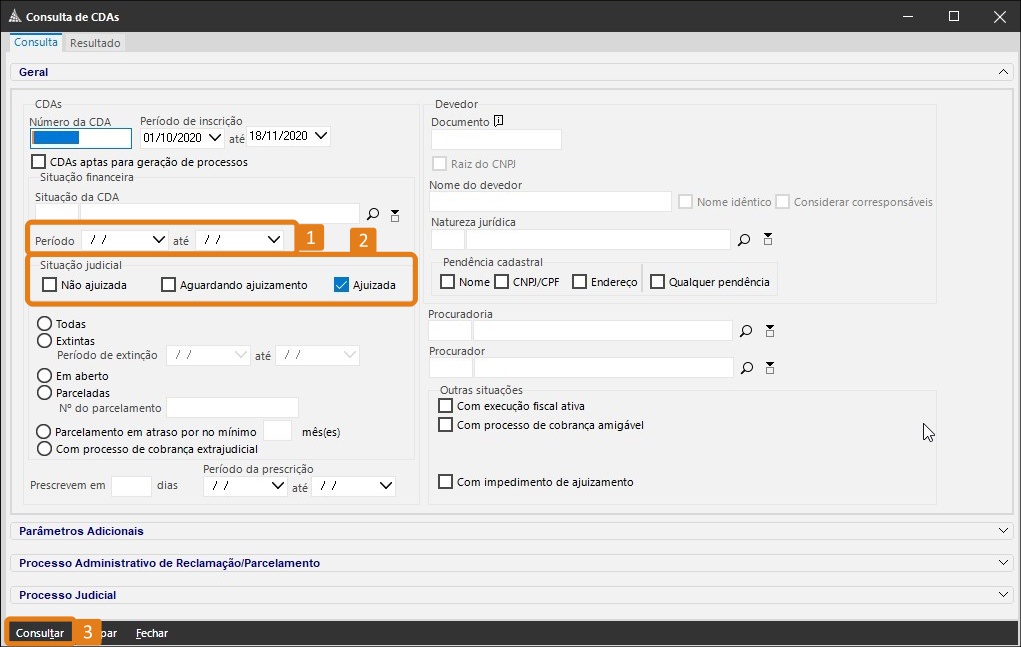The image size is (1021, 647).
Task: Click the Nome do devedor input field
Action: (x=550, y=203)
